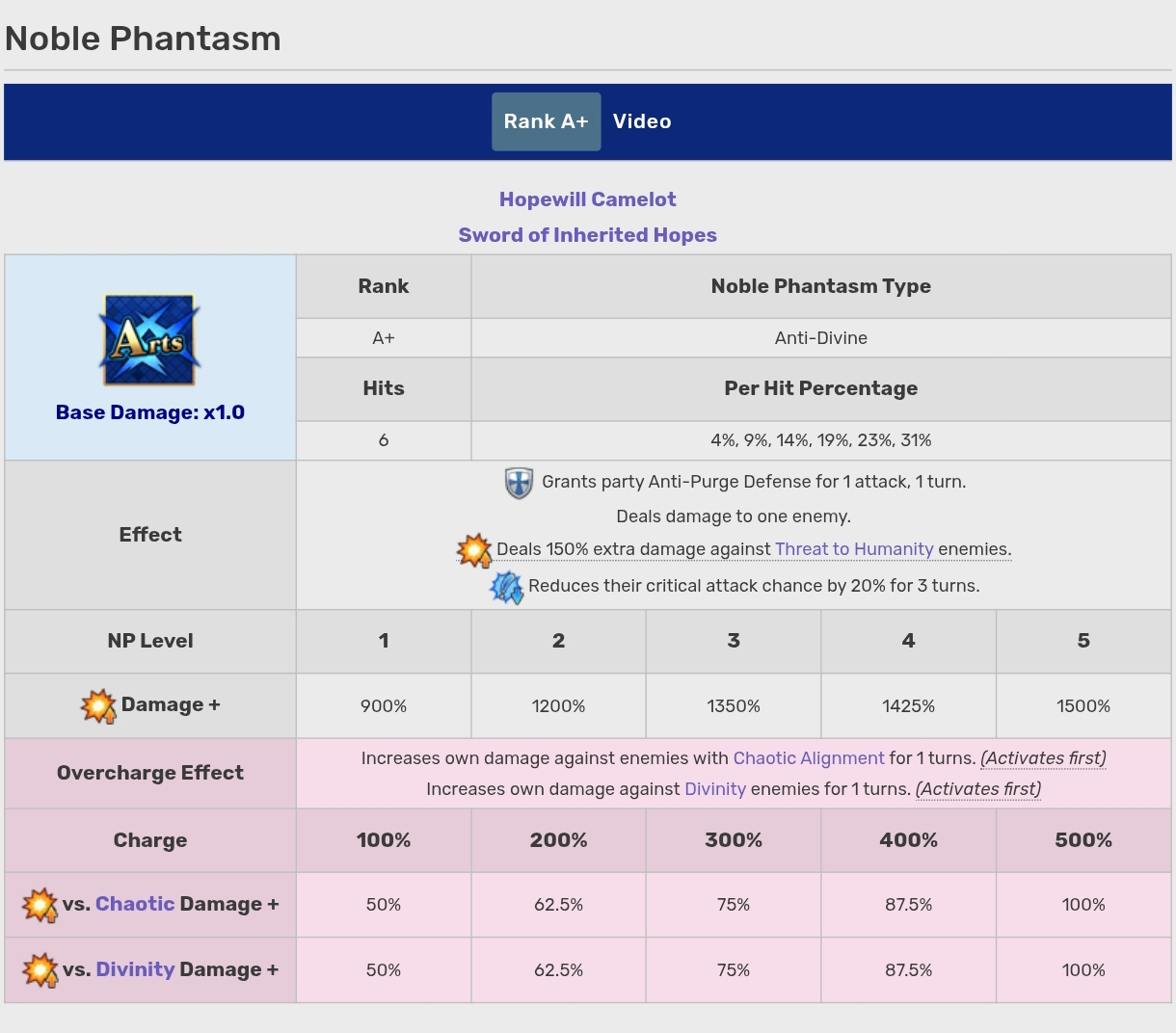Click the 100% Charge column header
Image resolution: width=1176 pixels, height=1033 pixels.
(x=384, y=840)
